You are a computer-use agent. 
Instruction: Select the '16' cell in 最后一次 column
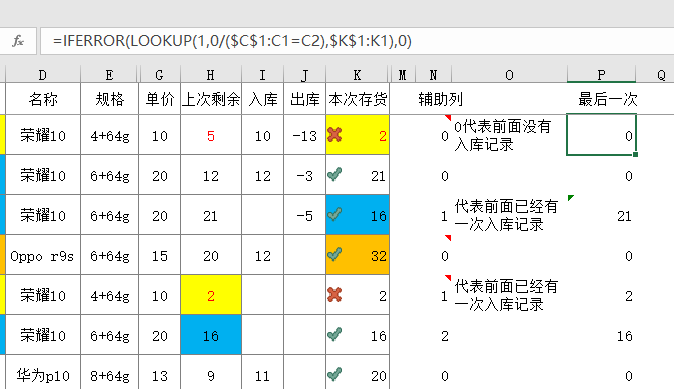tap(601, 335)
